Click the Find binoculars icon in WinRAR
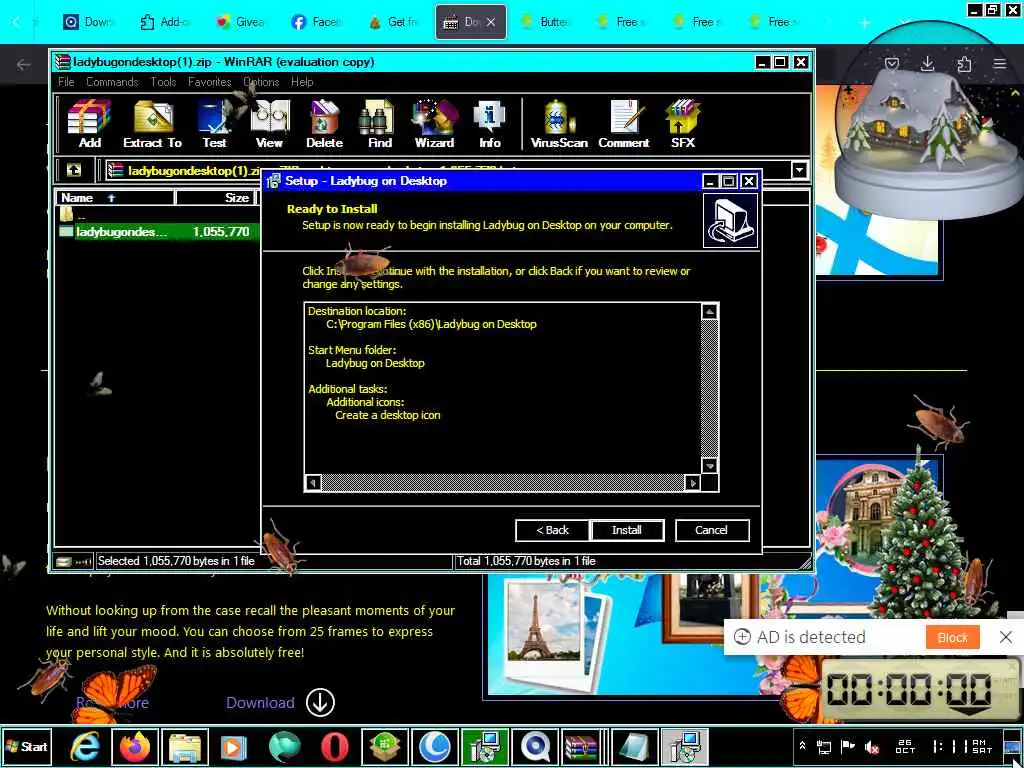 click(x=379, y=124)
